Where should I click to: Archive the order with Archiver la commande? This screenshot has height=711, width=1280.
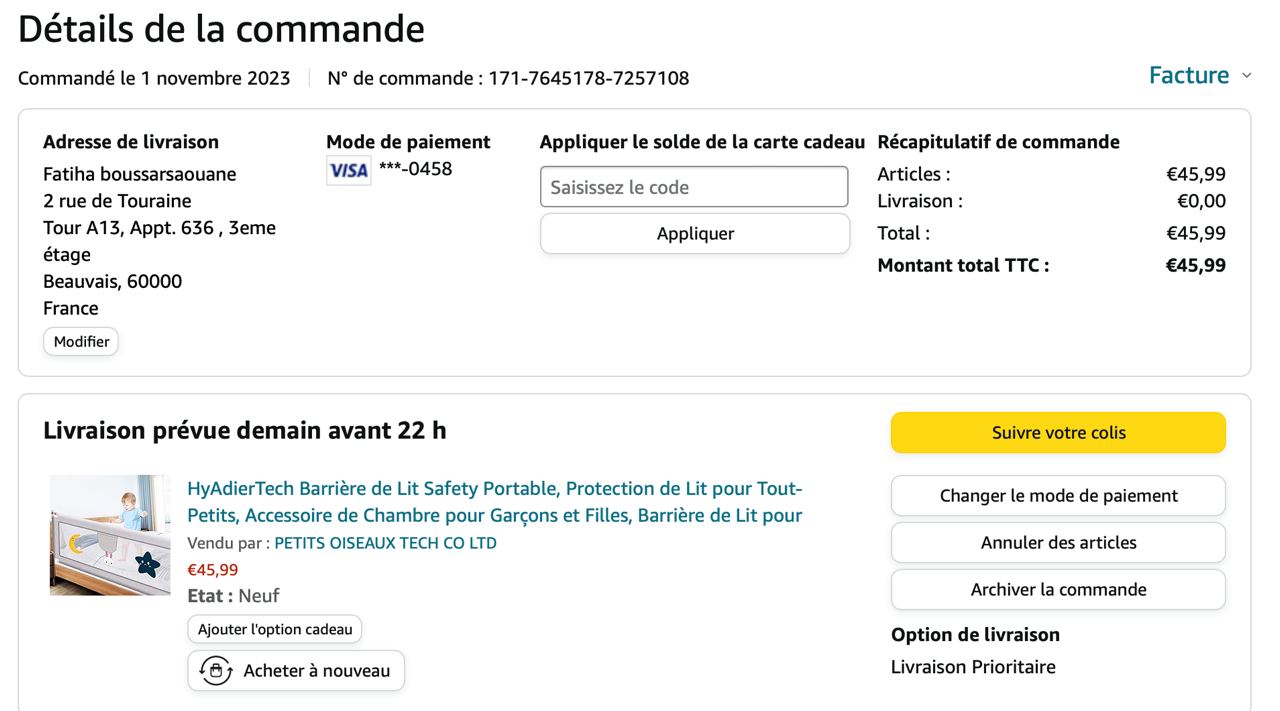coord(1058,590)
